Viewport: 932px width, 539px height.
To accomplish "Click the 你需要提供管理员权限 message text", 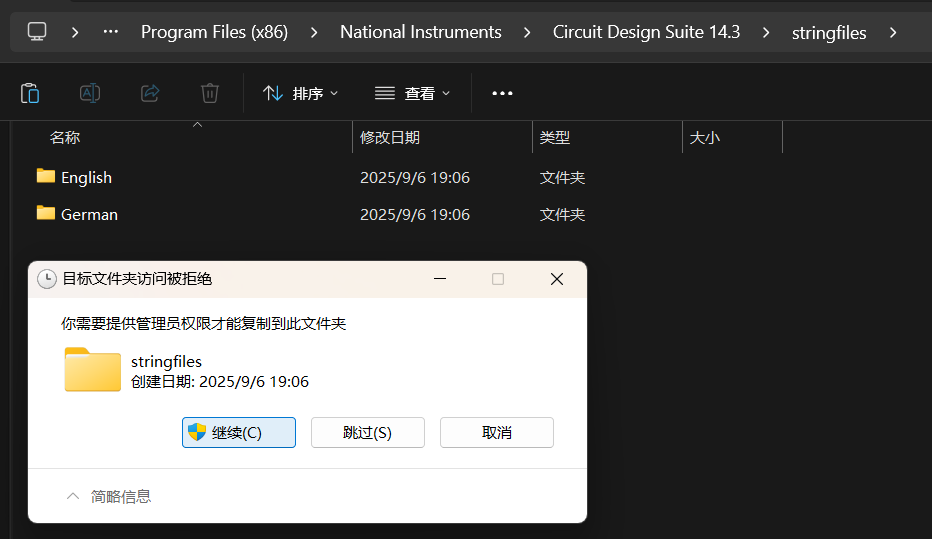I will click(203, 324).
